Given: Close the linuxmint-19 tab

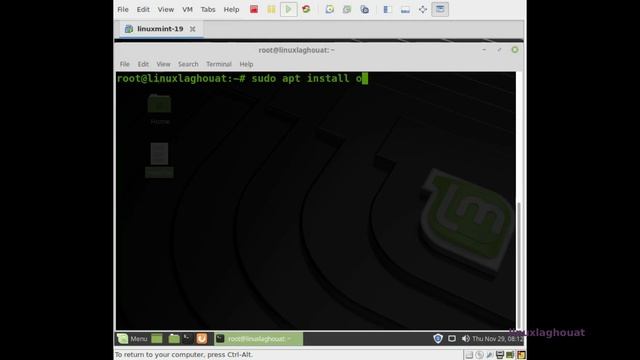Looking at the screenshot, I should (x=193, y=29).
